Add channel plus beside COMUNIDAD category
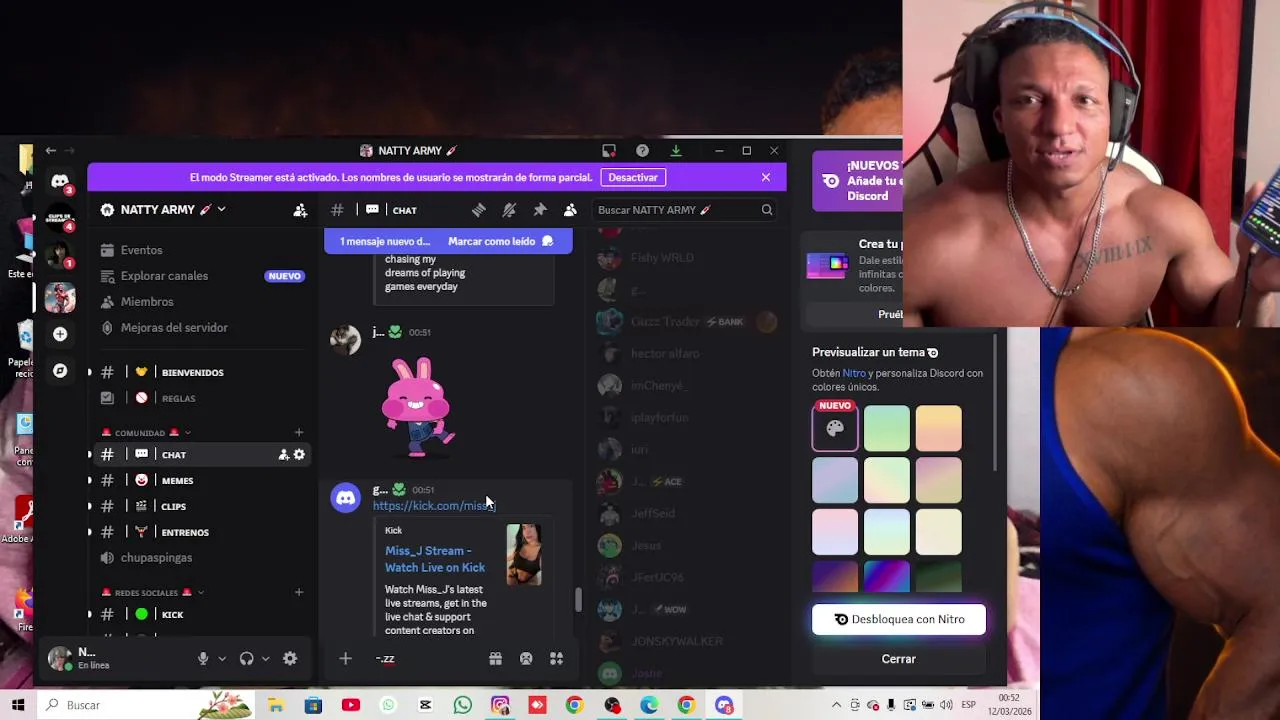 [299, 433]
